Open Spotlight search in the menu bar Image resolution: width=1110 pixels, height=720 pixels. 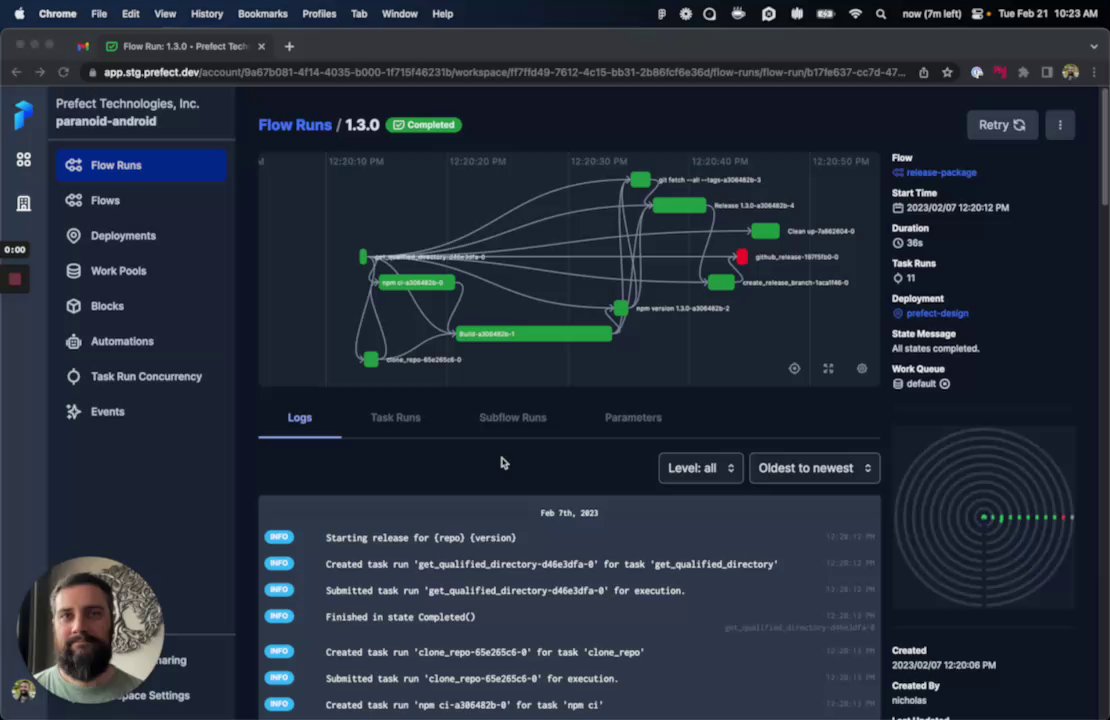(881, 13)
